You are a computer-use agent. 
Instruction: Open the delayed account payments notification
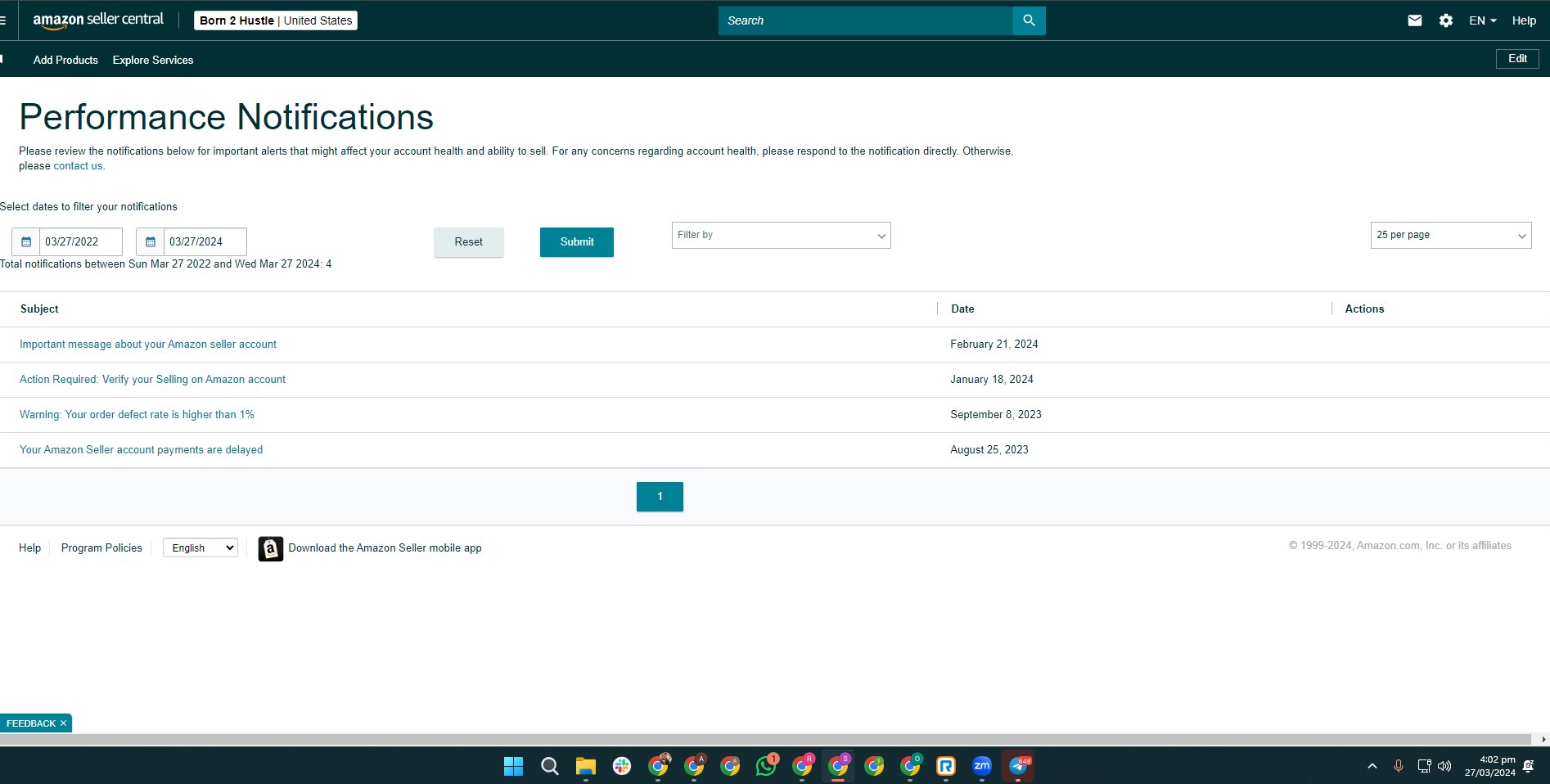click(x=141, y=450)
